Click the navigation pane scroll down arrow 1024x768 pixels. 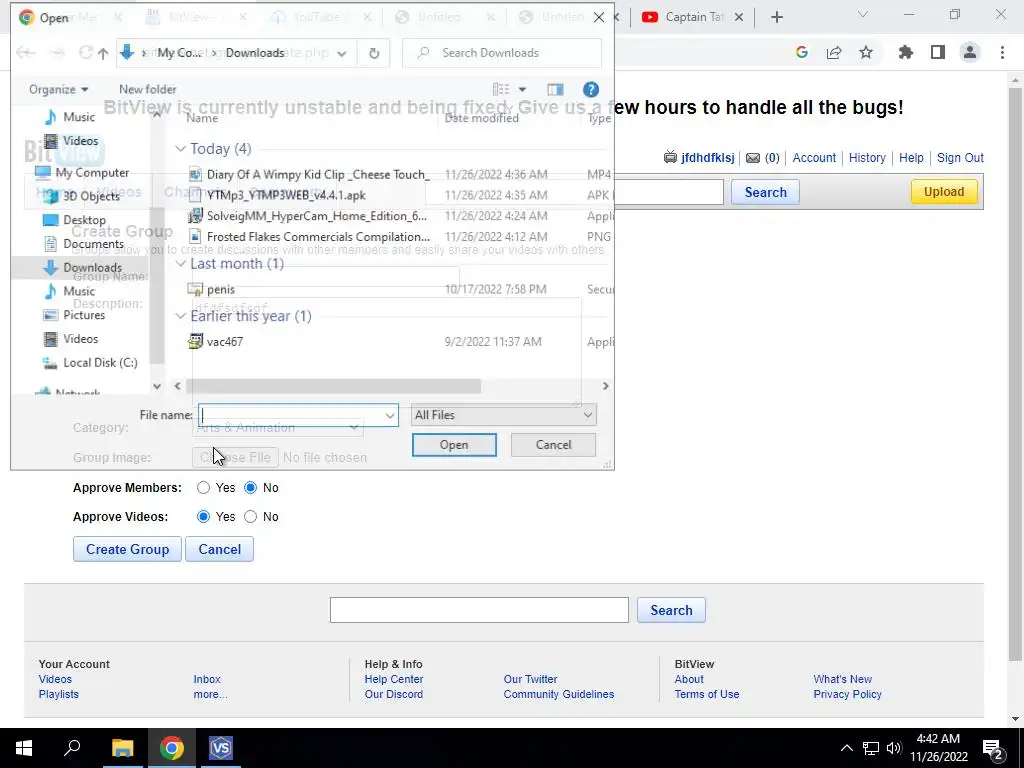pyautogui.click(x=157, y=387)
